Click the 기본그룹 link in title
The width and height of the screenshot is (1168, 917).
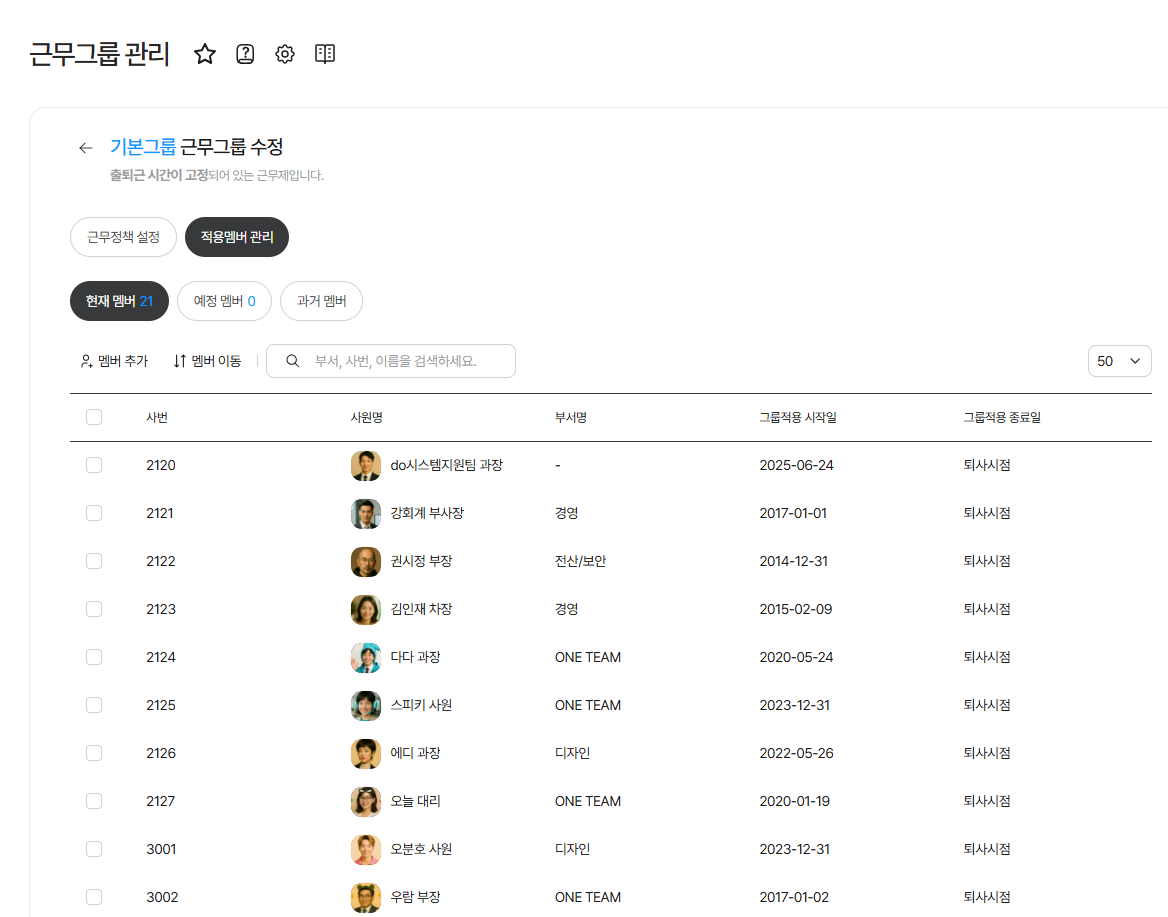(143, 148)
